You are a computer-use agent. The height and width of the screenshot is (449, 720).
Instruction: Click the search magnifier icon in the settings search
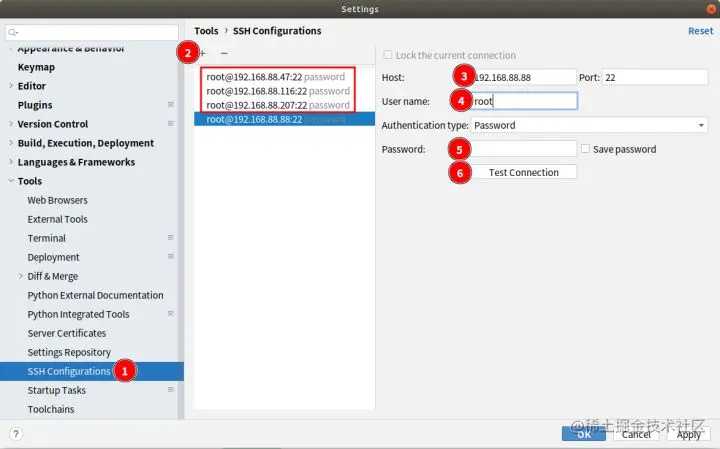[x=13, y=32]
